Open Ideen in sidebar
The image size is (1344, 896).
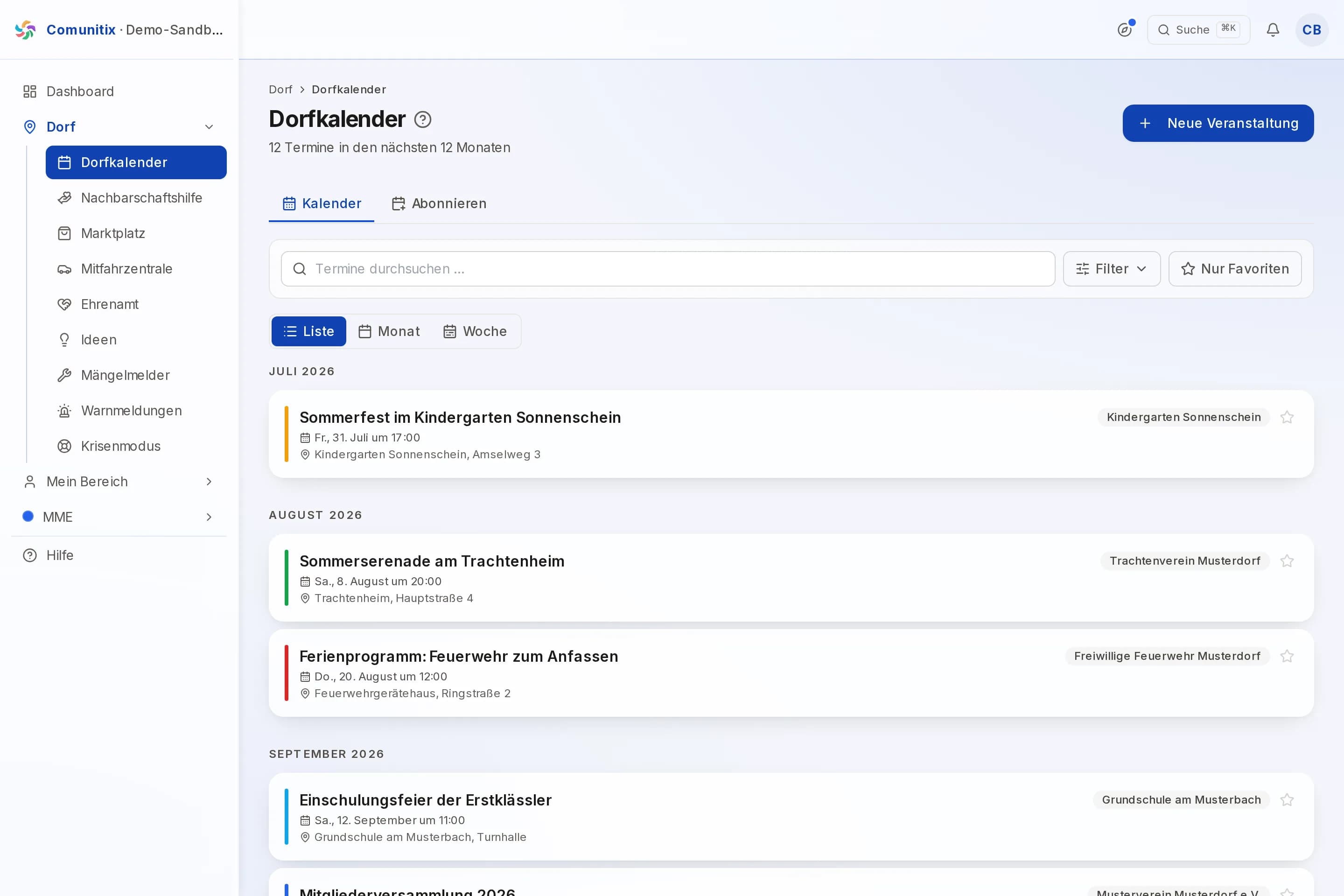[x=136, y=339]
